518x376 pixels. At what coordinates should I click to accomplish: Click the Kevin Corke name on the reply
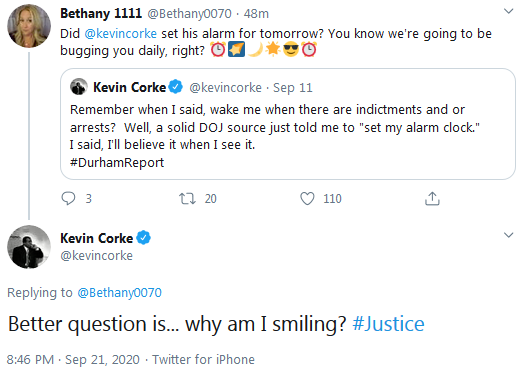97,238
